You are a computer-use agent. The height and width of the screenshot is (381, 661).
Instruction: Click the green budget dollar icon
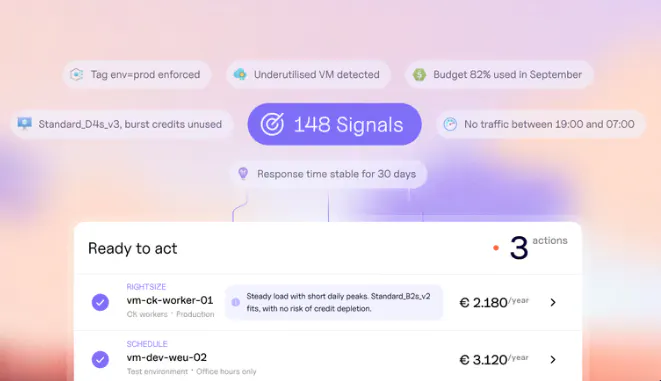(419, 75)
